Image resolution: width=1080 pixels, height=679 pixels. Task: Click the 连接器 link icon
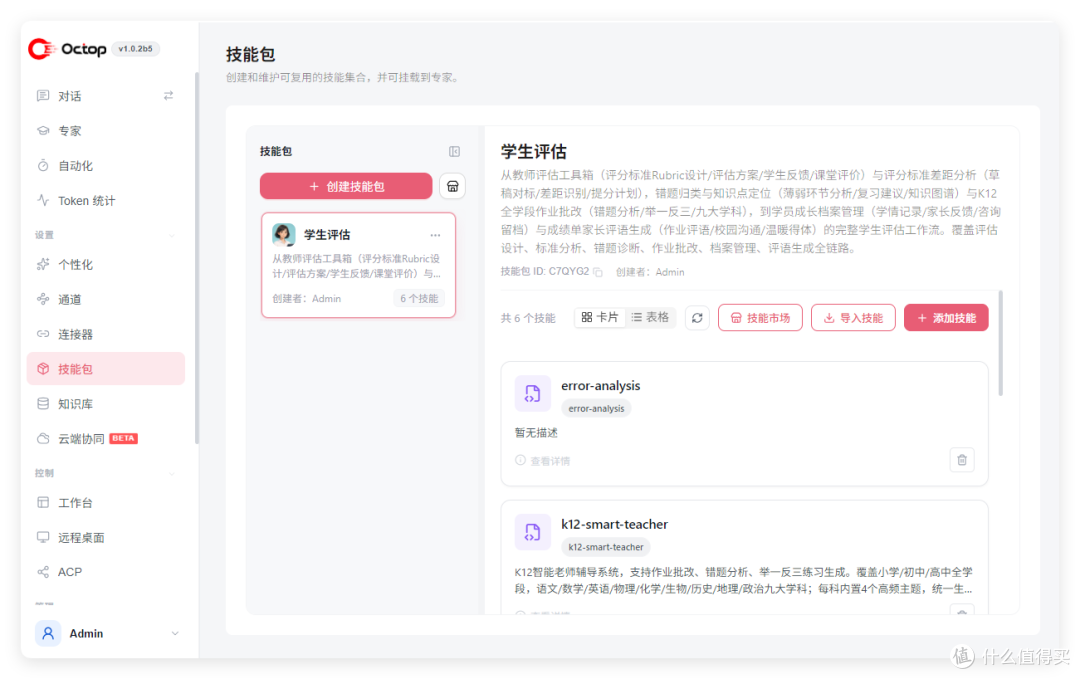pyautogui.click(x=43, y=334)
